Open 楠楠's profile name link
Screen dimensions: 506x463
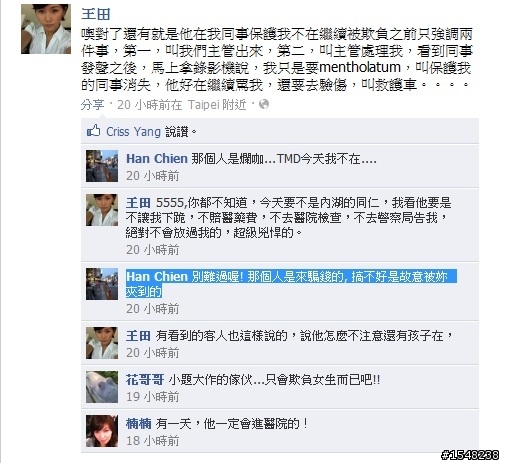point(138,424)
